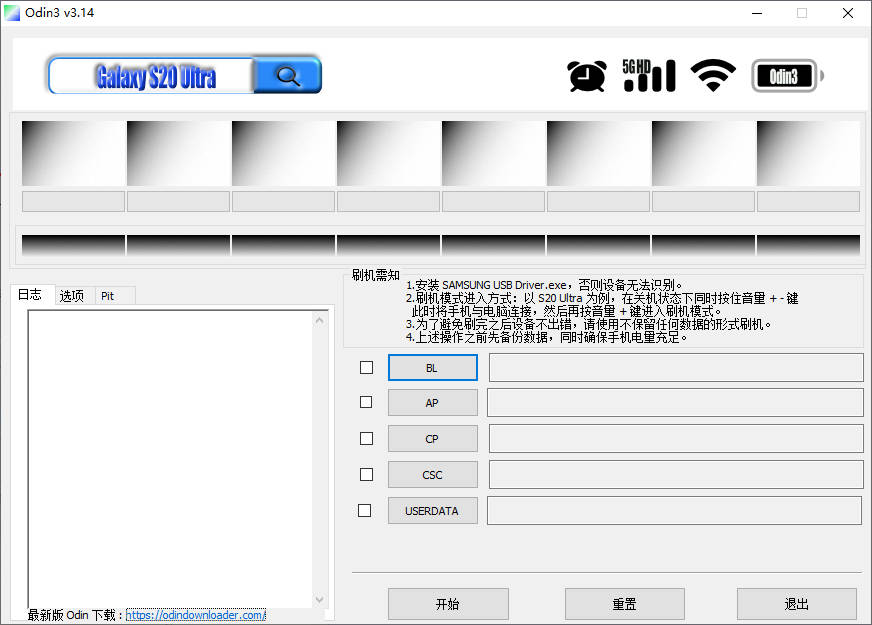Enable the AP checkbox
The width and height of the screenshot is (872, 625).
click(366, 402)
